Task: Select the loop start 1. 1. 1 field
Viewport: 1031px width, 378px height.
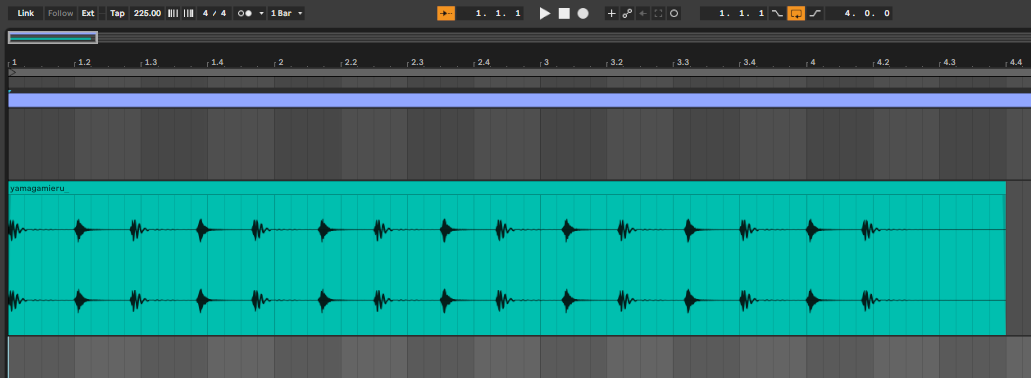Action: [734, 13]
